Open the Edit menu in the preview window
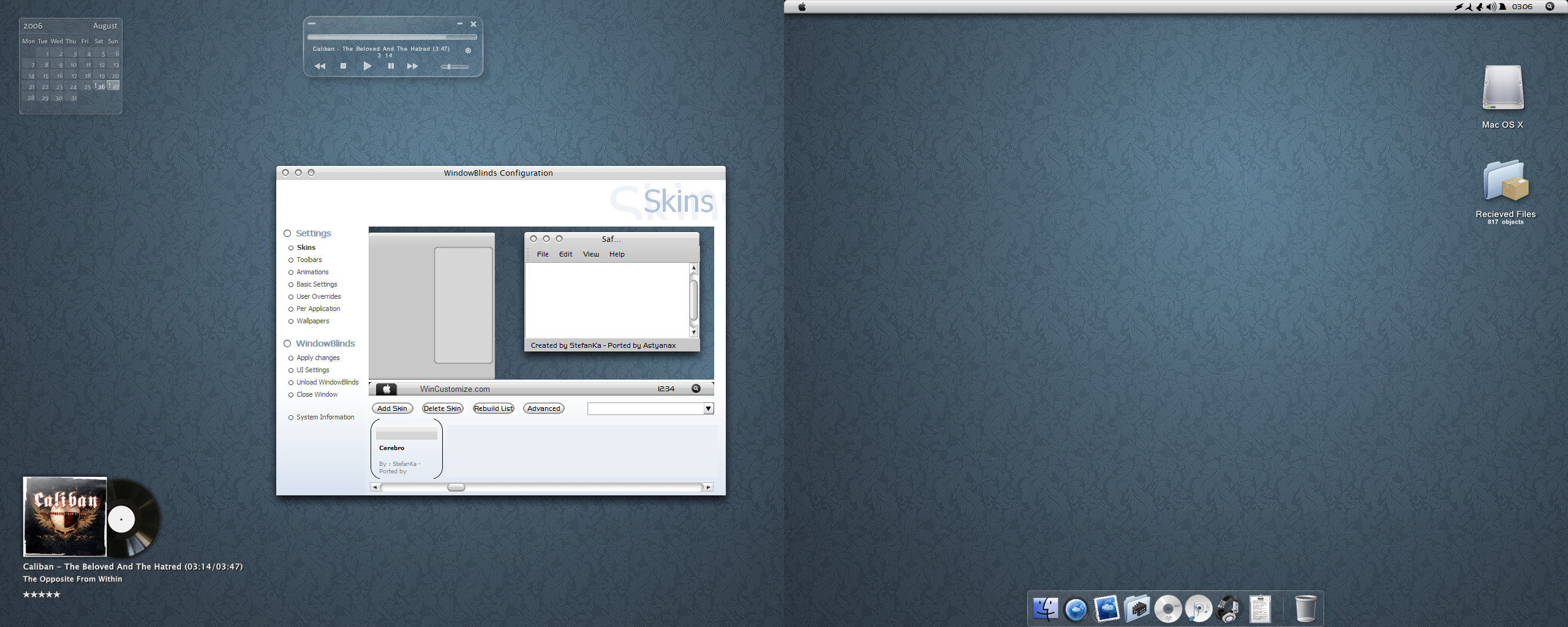 565,254
